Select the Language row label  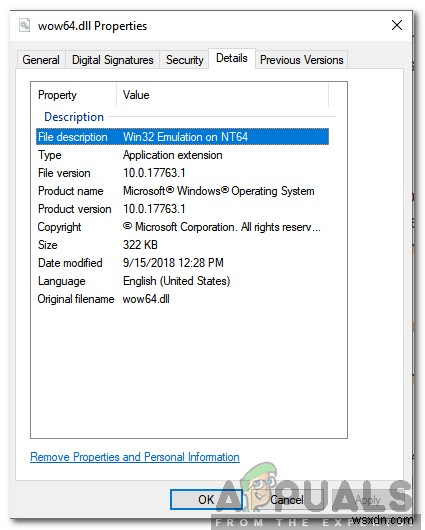click(x=62, y=281)
